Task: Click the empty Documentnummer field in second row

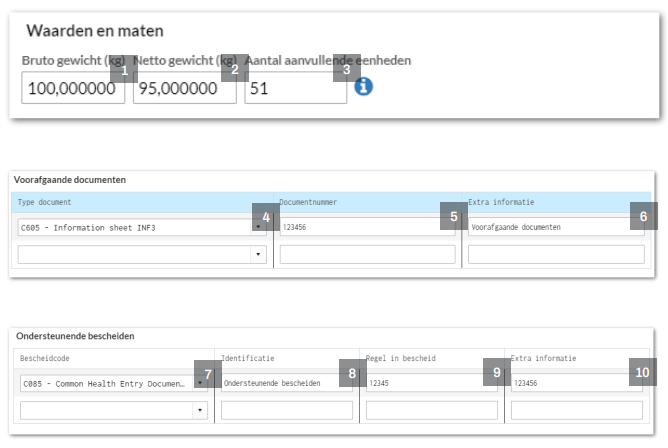Action: point(367,254)
